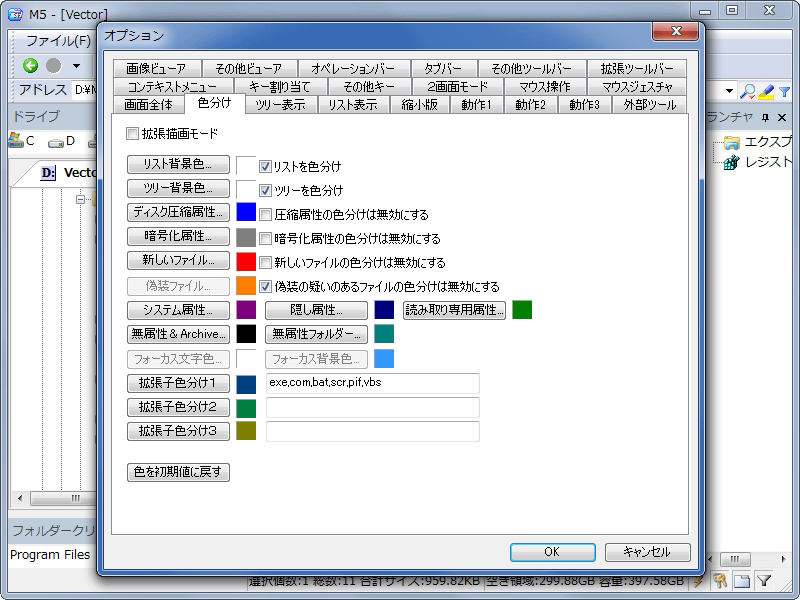Click the gray forward circle icon

click(54, 65)
